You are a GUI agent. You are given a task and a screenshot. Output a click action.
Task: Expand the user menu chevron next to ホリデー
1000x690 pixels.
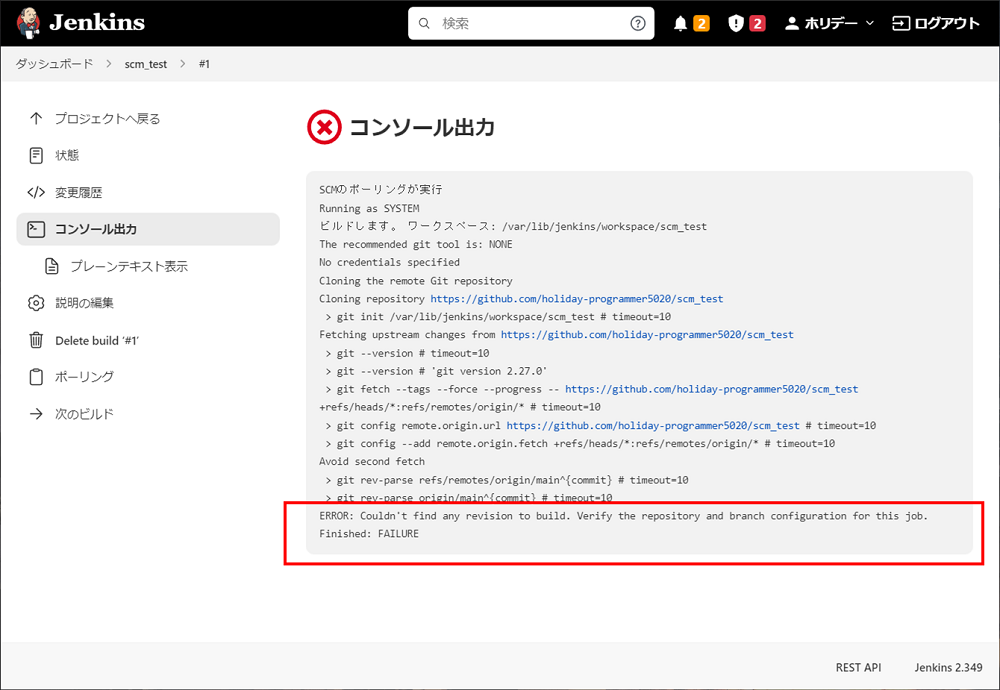(x=869, y=24)
